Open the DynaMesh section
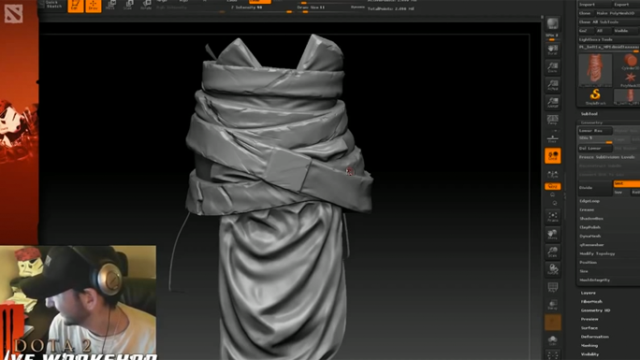Screen dimensions: 640x360 590,236
